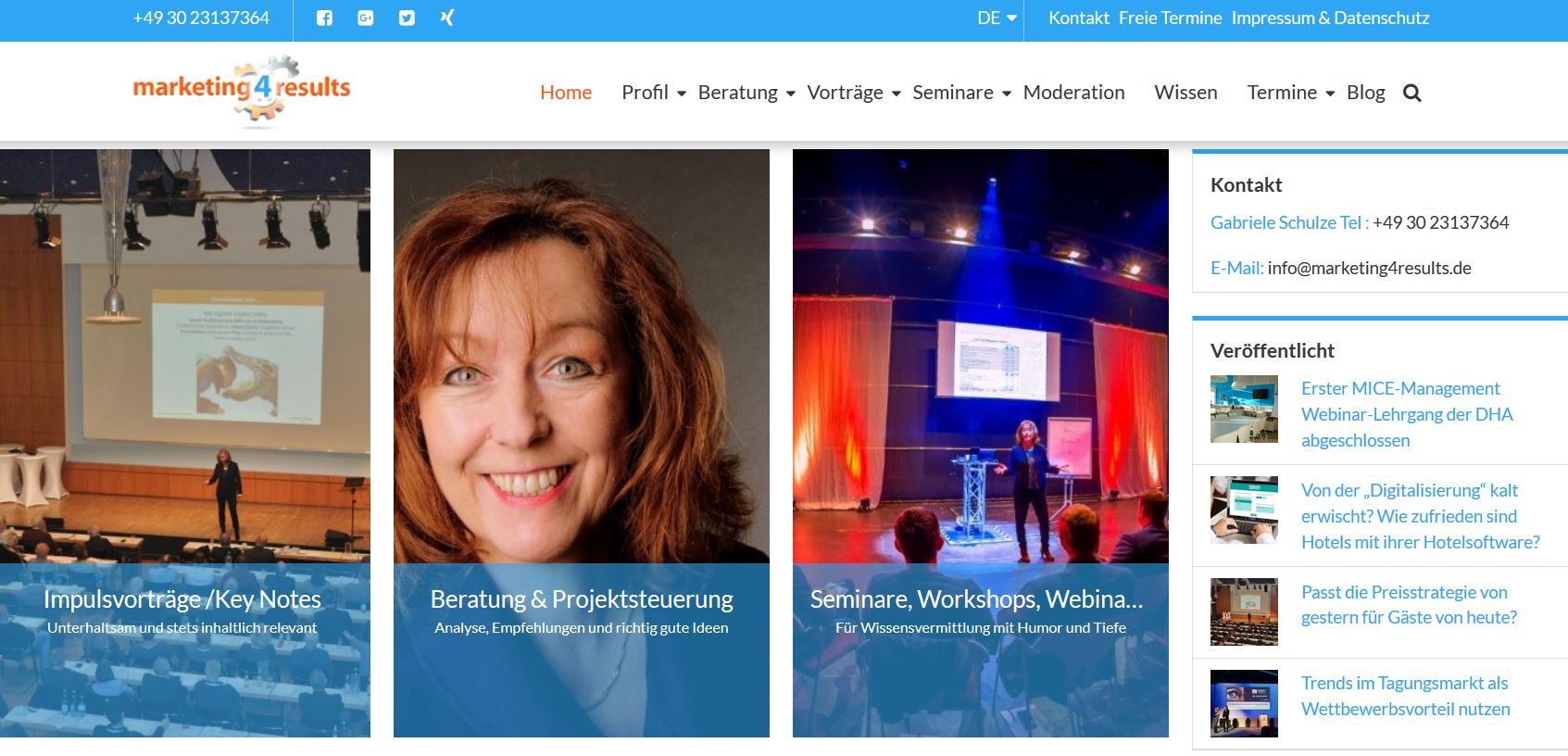Screen dimensions: 1568x756
Task: Open the Beratung & Projektsteuerung tile
Action: pyautogui.click(x=582, y=443)
